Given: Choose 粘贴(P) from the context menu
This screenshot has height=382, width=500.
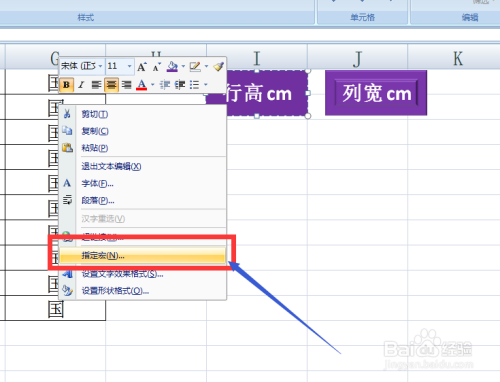Looking at the screenshot, I should (x=143, y=148).
